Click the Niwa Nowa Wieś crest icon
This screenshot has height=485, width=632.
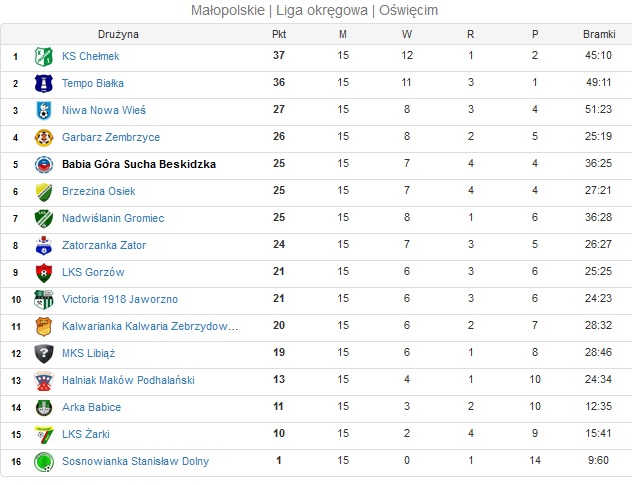pos(44,110)
